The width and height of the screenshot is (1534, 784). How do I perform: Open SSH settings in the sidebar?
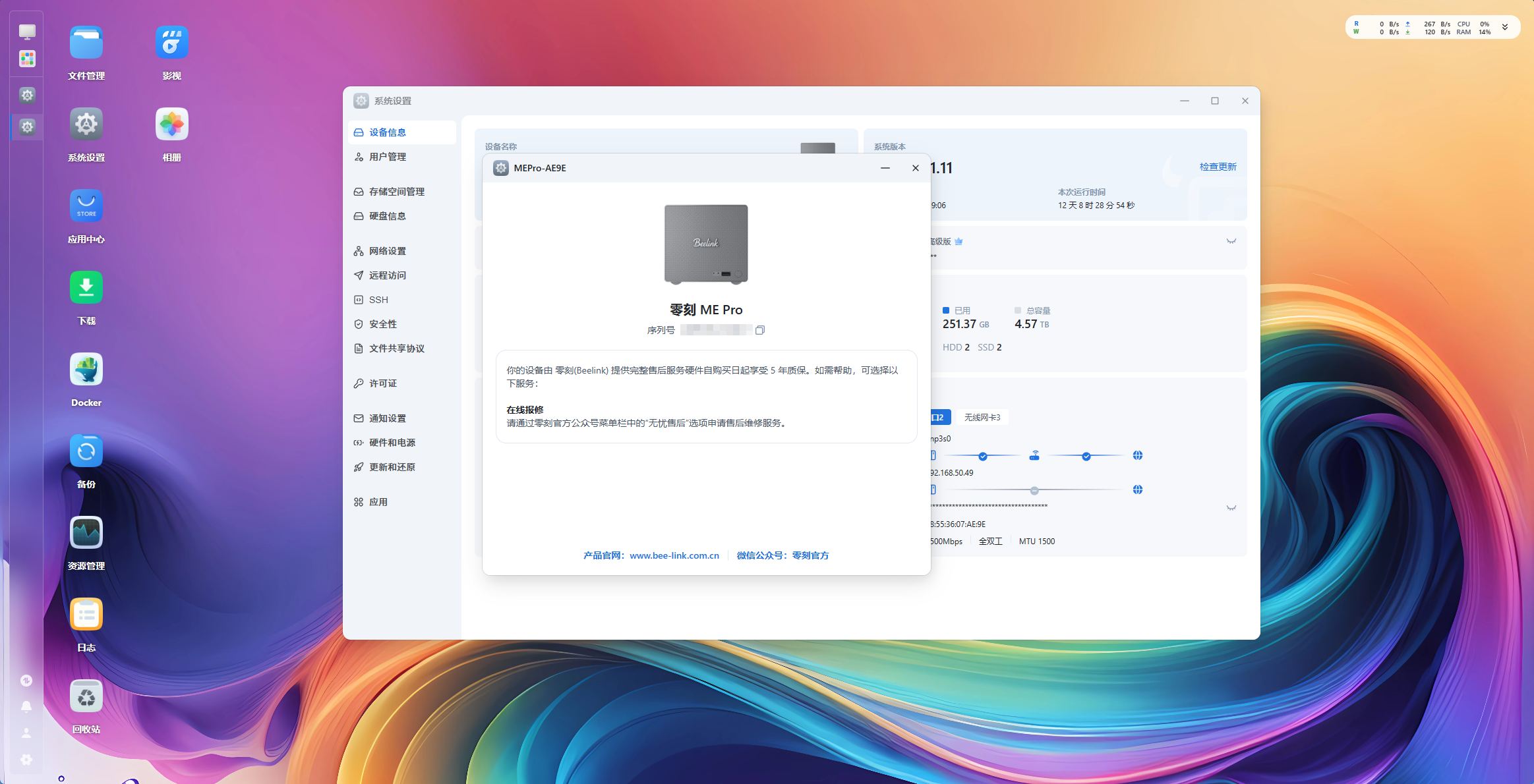(x=379, y=299)
